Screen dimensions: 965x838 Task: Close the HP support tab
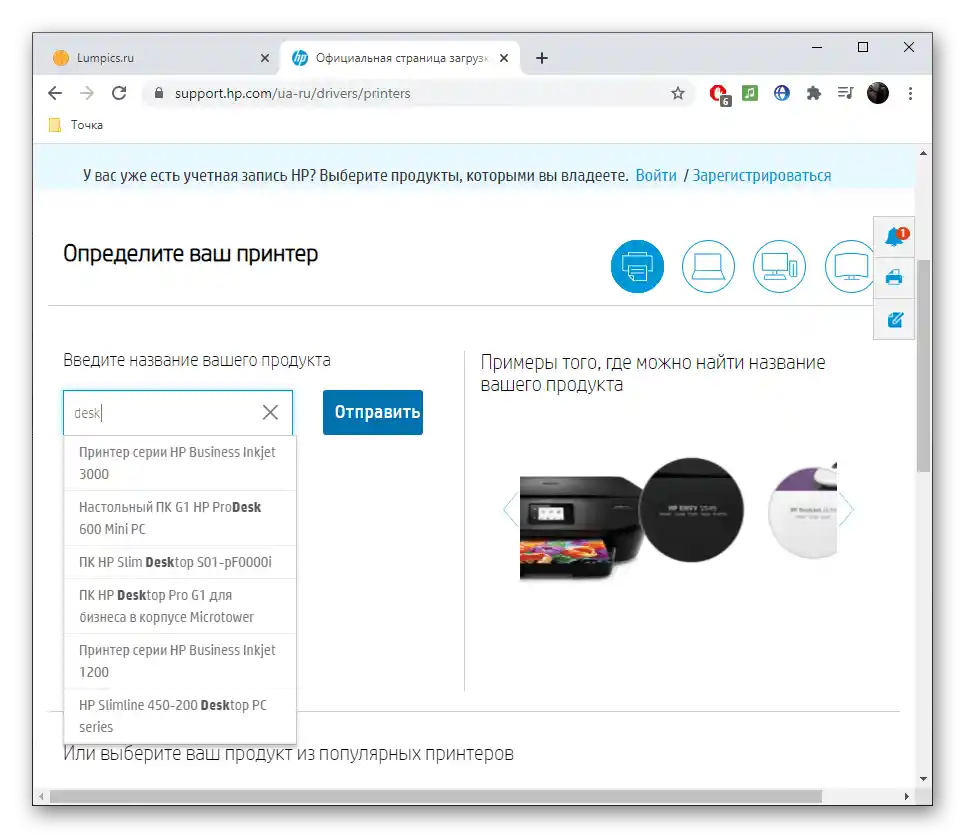tap(504, 58)
